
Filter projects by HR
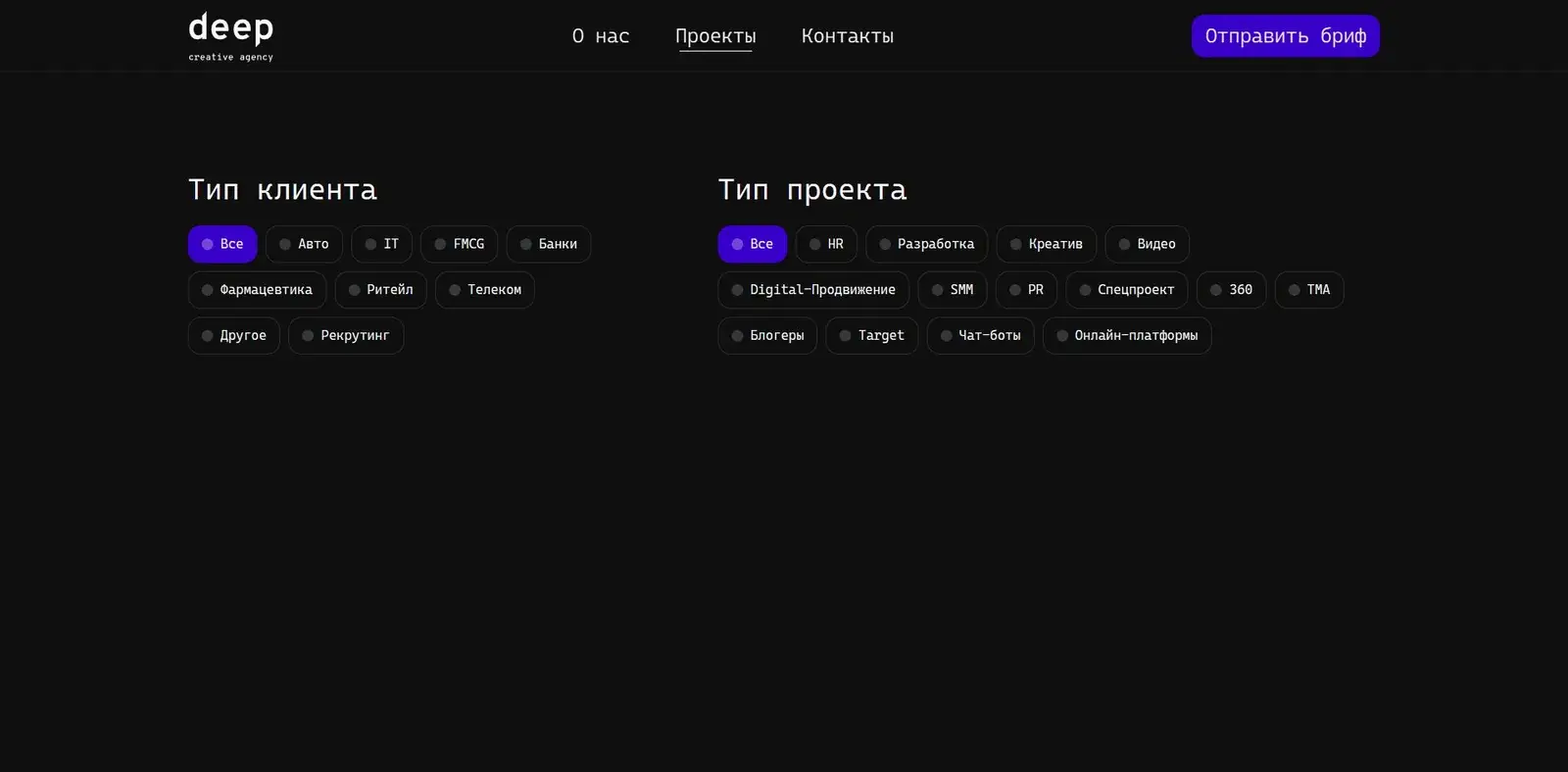coord(826,244)
